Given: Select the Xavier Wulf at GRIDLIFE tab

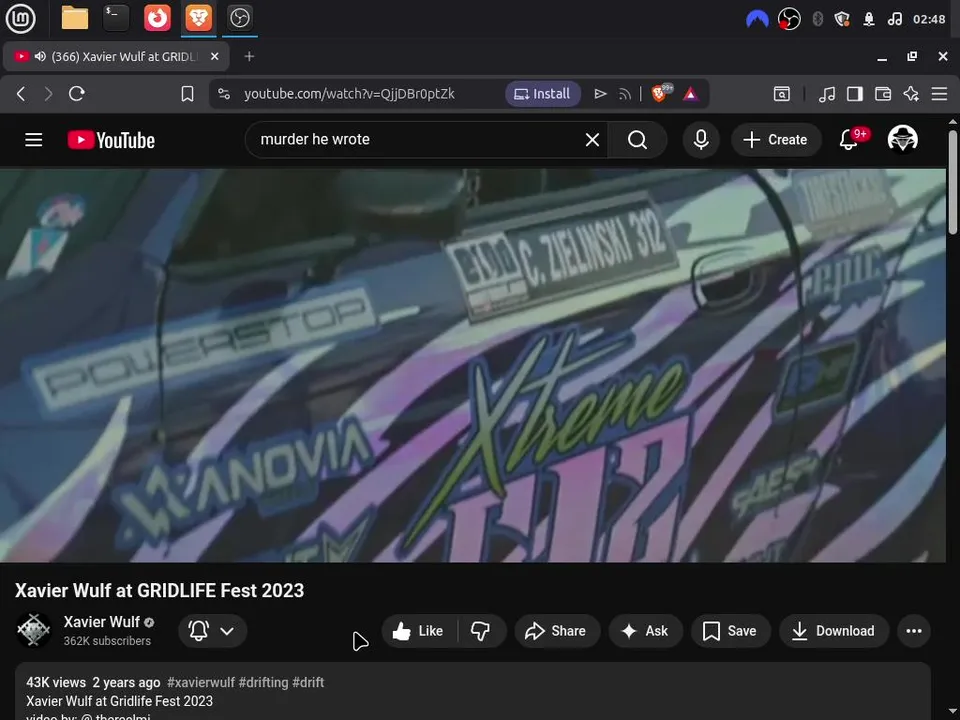Looking at the screenshot, I should pos(116,56).
